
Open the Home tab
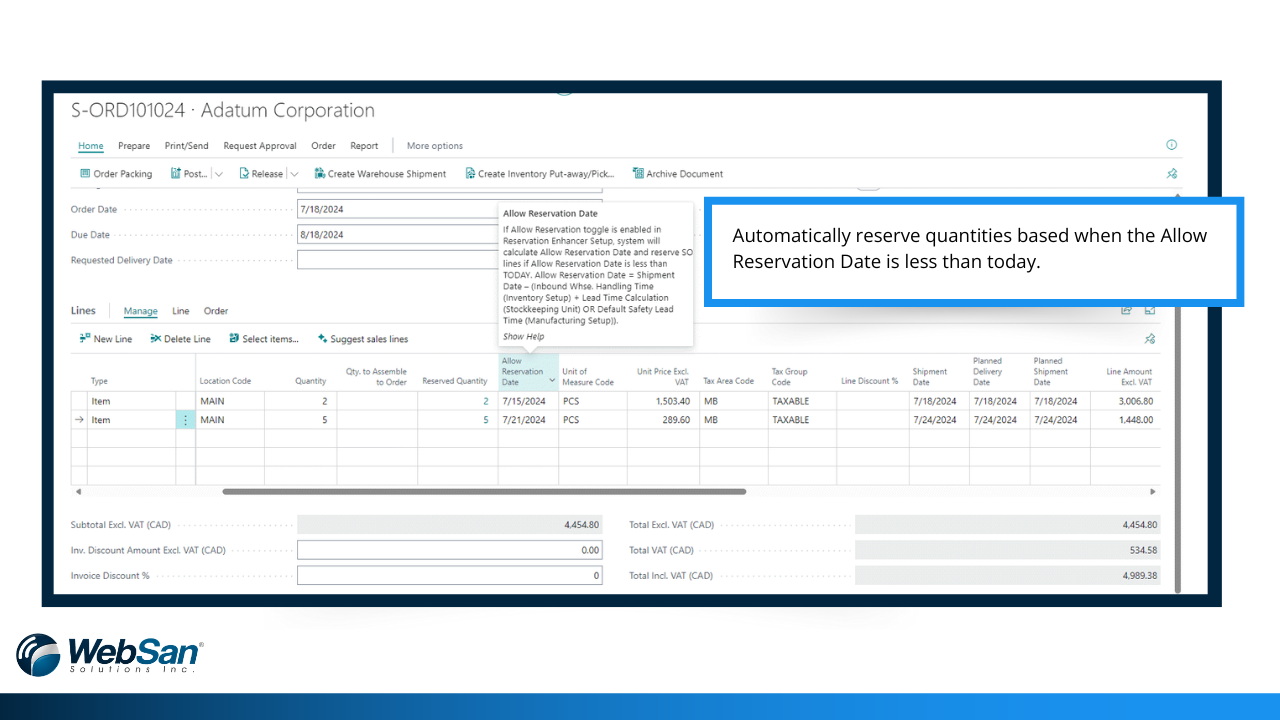(91, 146)
